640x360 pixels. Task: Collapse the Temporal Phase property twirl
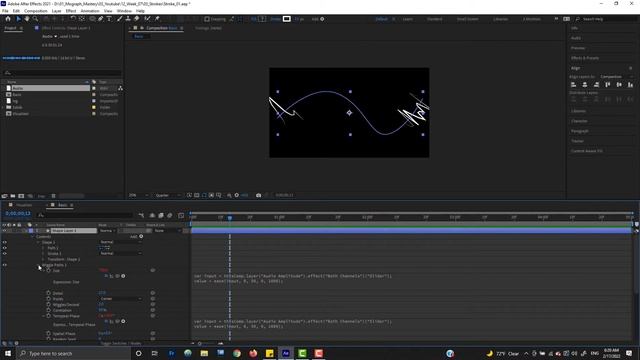pos(44,316)
